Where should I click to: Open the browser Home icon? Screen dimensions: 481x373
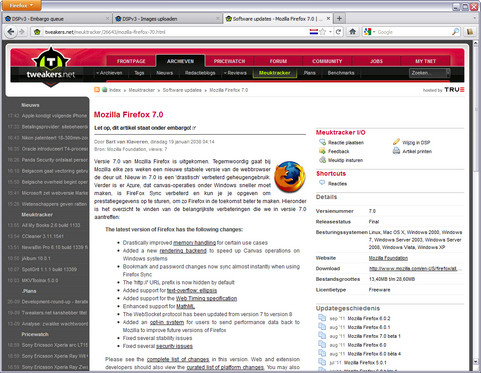(352, 32)
